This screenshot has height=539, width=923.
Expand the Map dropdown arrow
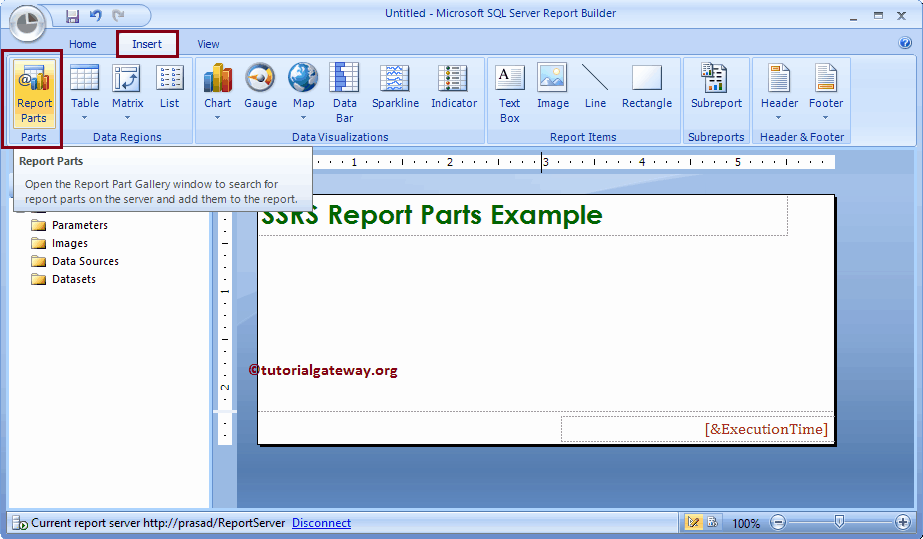point(303,118)
